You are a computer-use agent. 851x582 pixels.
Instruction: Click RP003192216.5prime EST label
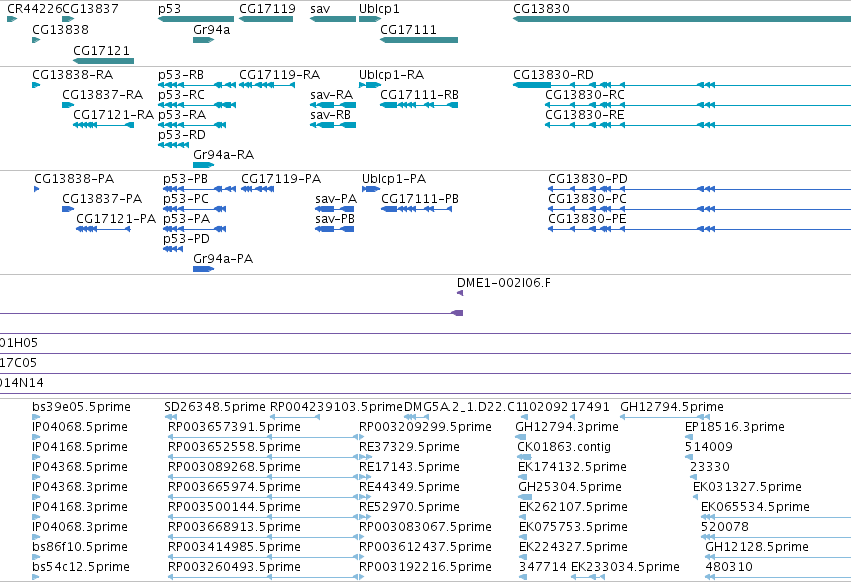point(426,567)
